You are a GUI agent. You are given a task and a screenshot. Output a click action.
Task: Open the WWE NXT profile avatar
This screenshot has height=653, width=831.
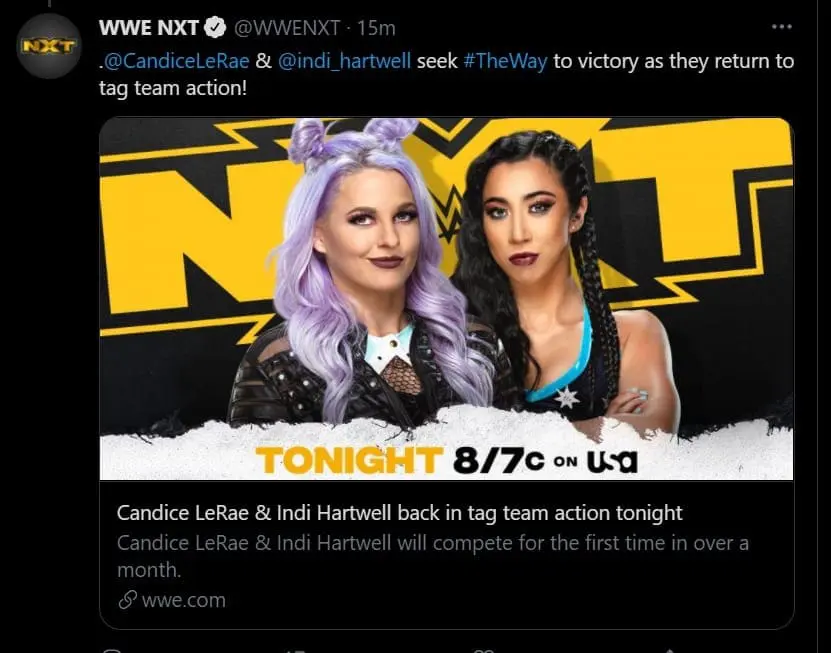49,46
